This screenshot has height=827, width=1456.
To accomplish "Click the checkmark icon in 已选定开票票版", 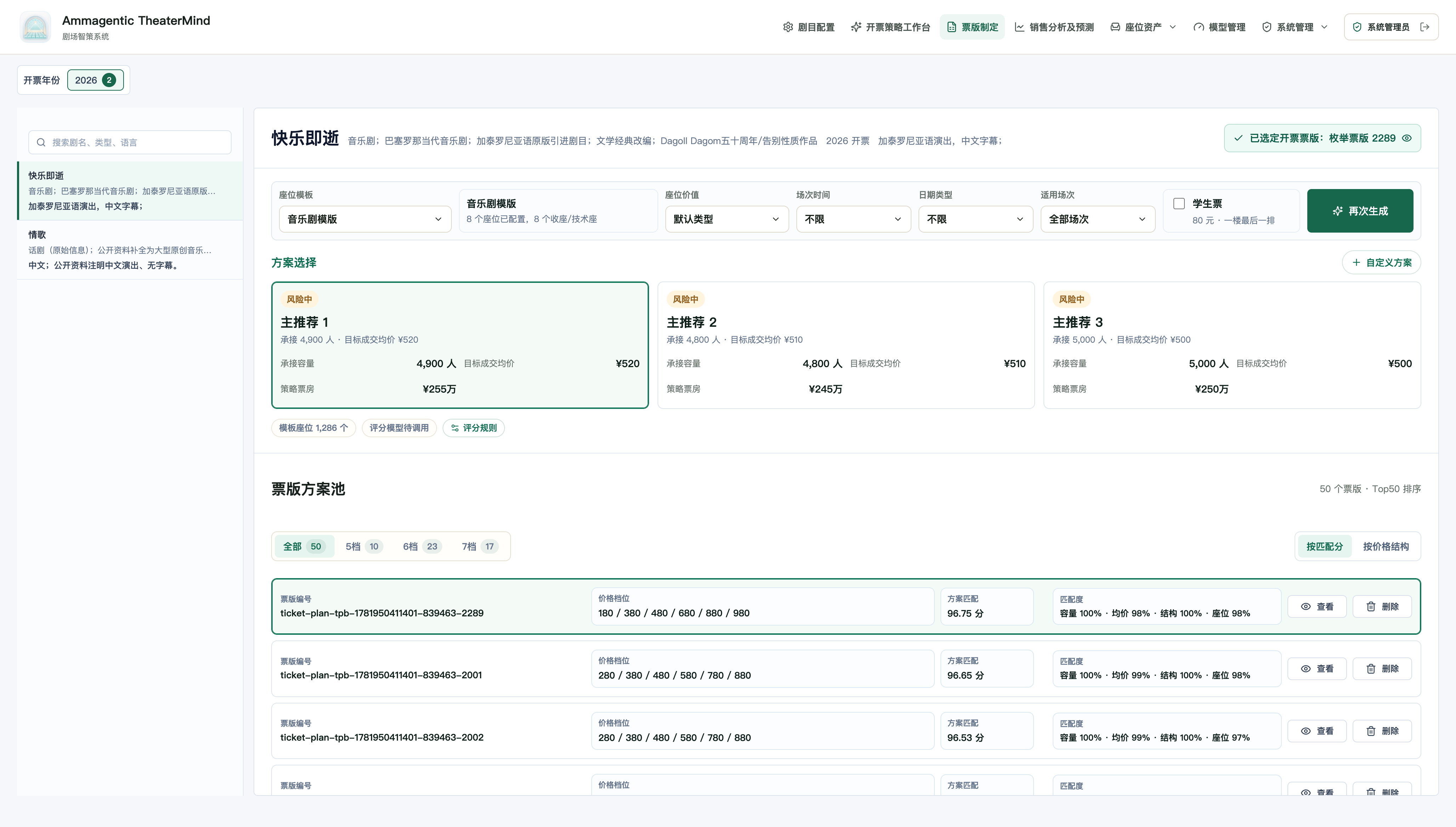I will point(1239,138).
